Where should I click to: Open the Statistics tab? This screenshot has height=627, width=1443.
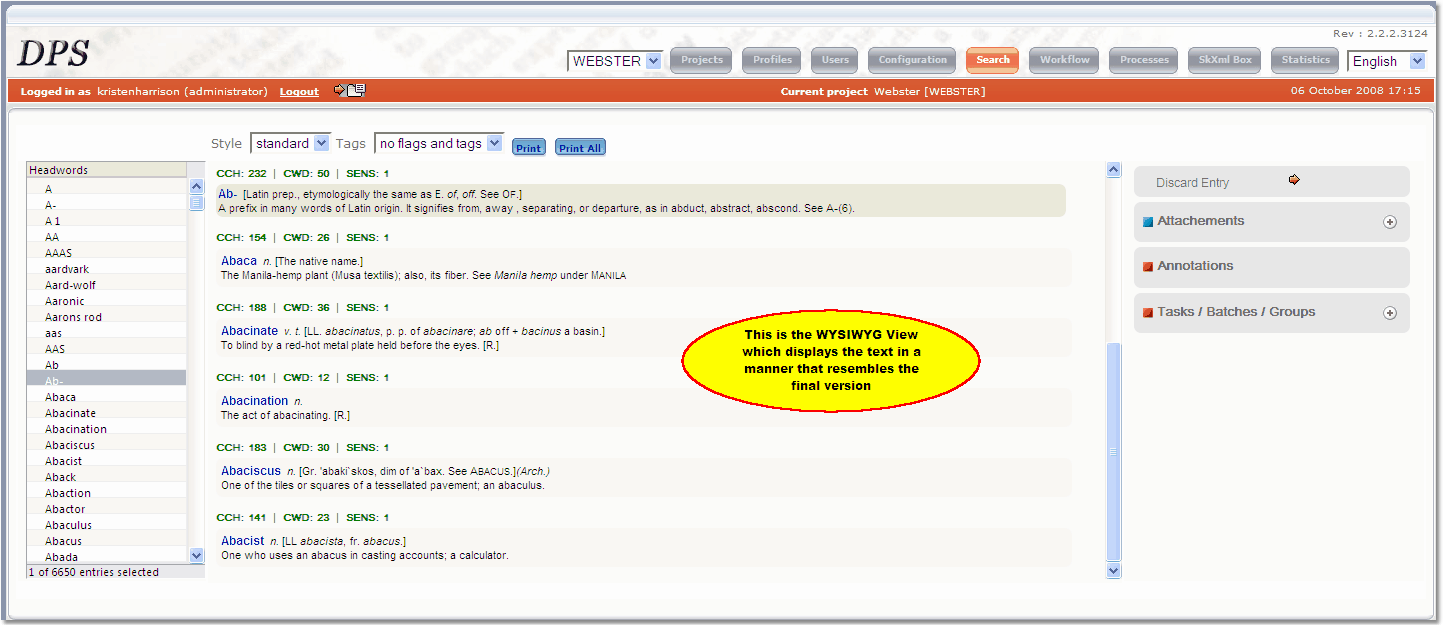click(1306, 60)
